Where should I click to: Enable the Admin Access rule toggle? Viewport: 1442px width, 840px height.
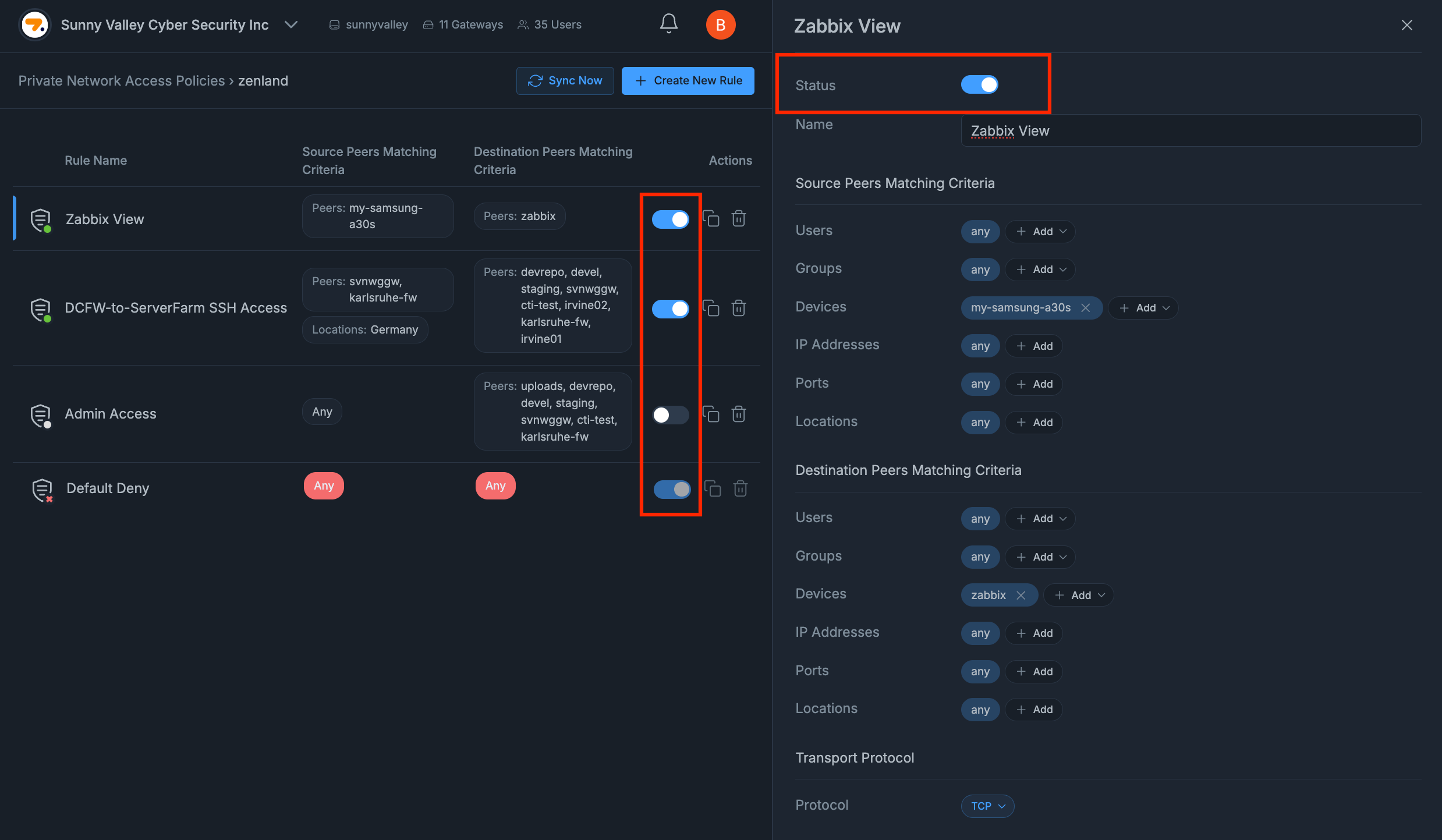(670, 415)
